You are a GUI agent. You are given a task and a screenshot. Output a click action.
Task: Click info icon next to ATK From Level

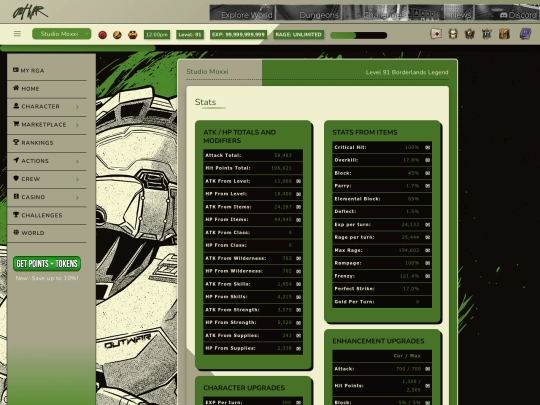click(x=299, y=181)
